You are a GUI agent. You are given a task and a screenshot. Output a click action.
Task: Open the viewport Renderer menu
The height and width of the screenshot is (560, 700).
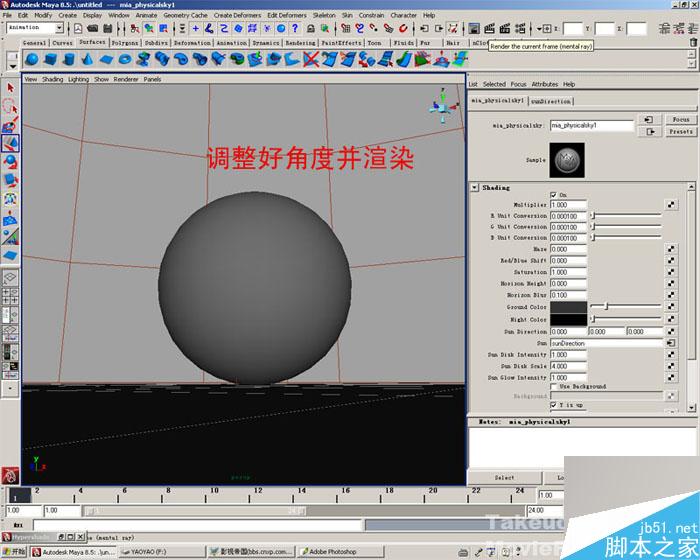[x=126, y=79]
